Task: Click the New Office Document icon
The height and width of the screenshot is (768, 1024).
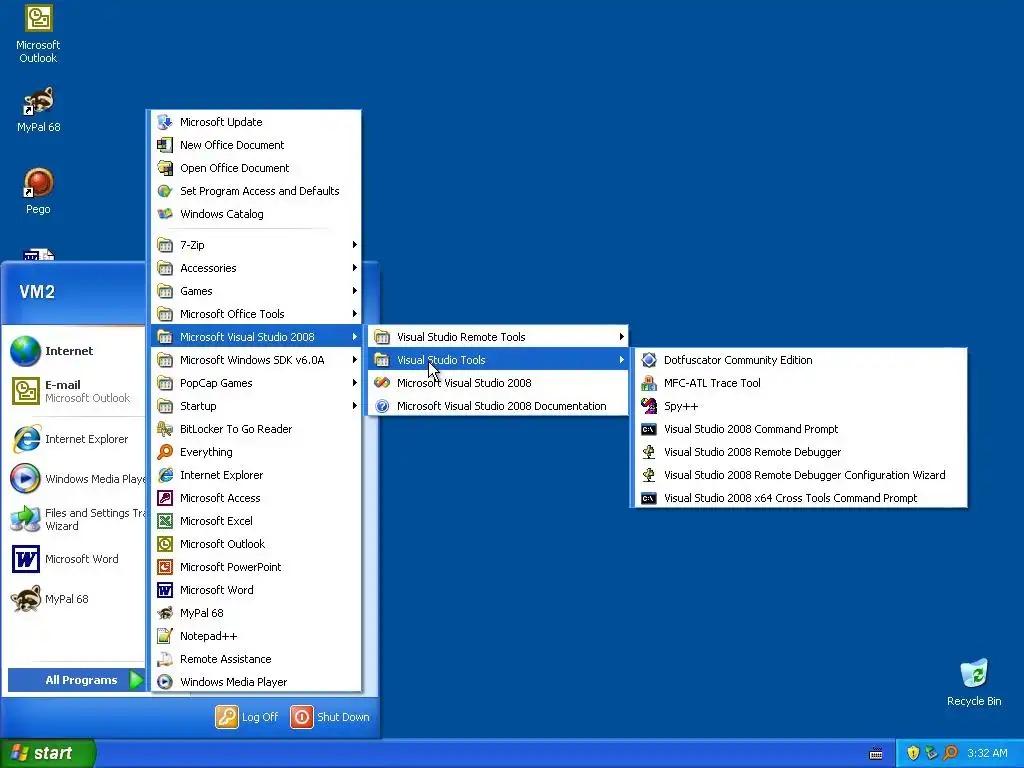Action: coord(165,144)
